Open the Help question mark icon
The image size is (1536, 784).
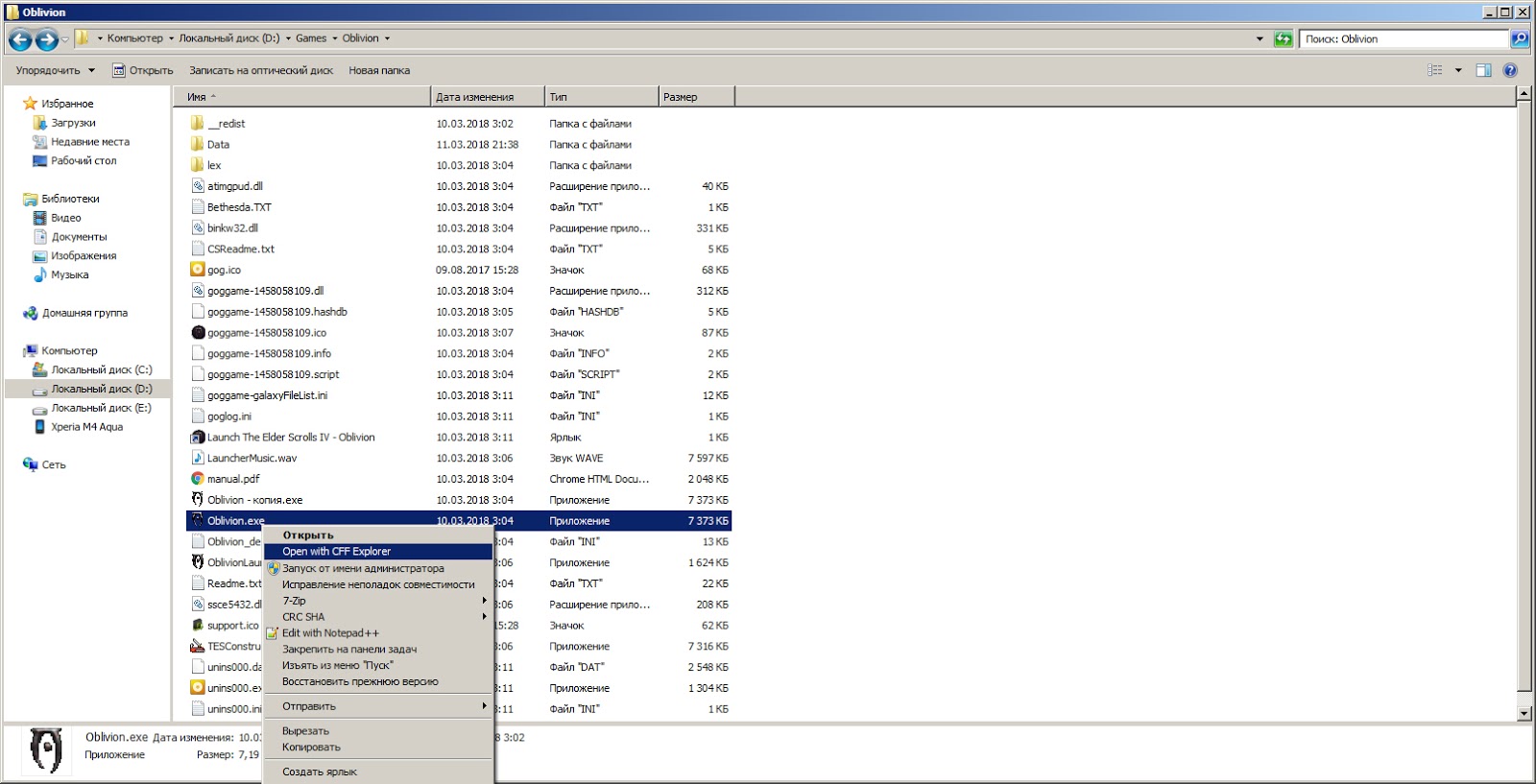pyautogui.click(x=1510, y=70)
